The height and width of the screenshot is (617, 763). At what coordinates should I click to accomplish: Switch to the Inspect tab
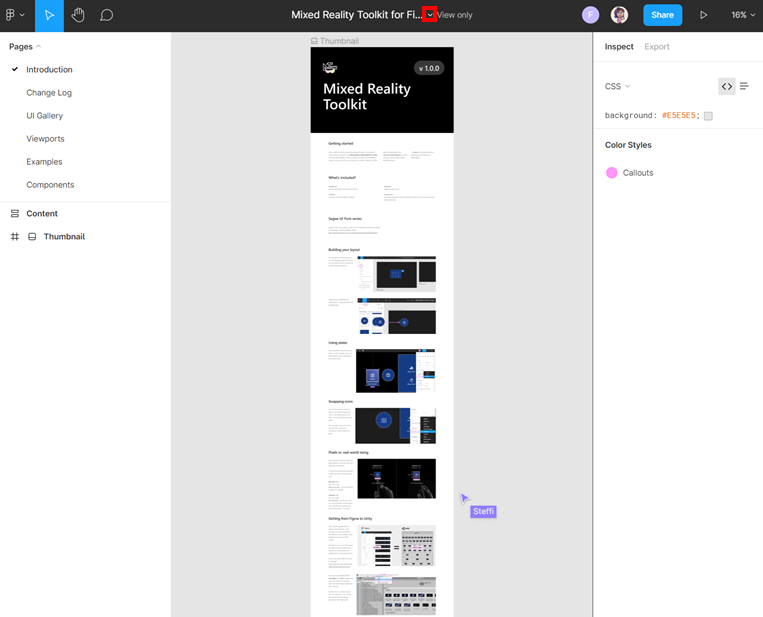point(618,47)
